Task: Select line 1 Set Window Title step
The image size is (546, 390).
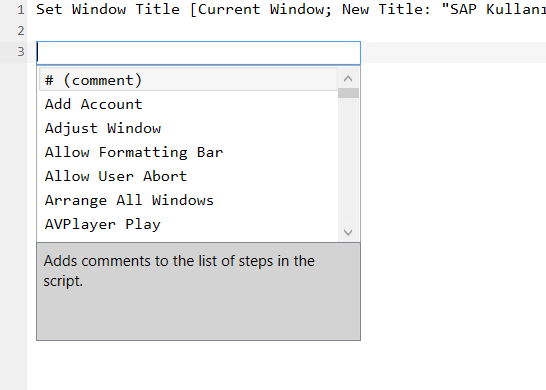Action: pyautogui.click(x=291, y=9)
